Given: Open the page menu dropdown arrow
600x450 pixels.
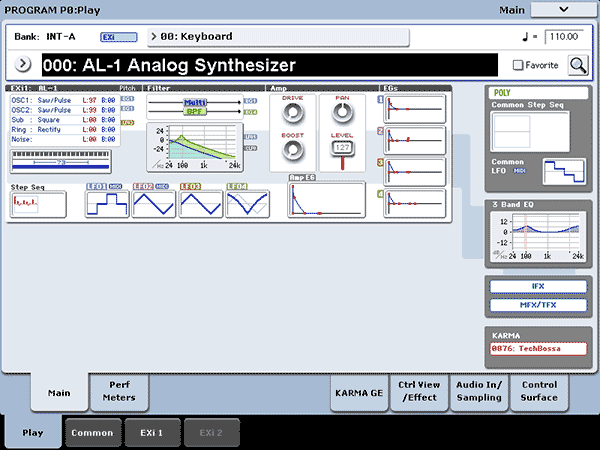Looking at the screenshot, I should click(563, 9).
